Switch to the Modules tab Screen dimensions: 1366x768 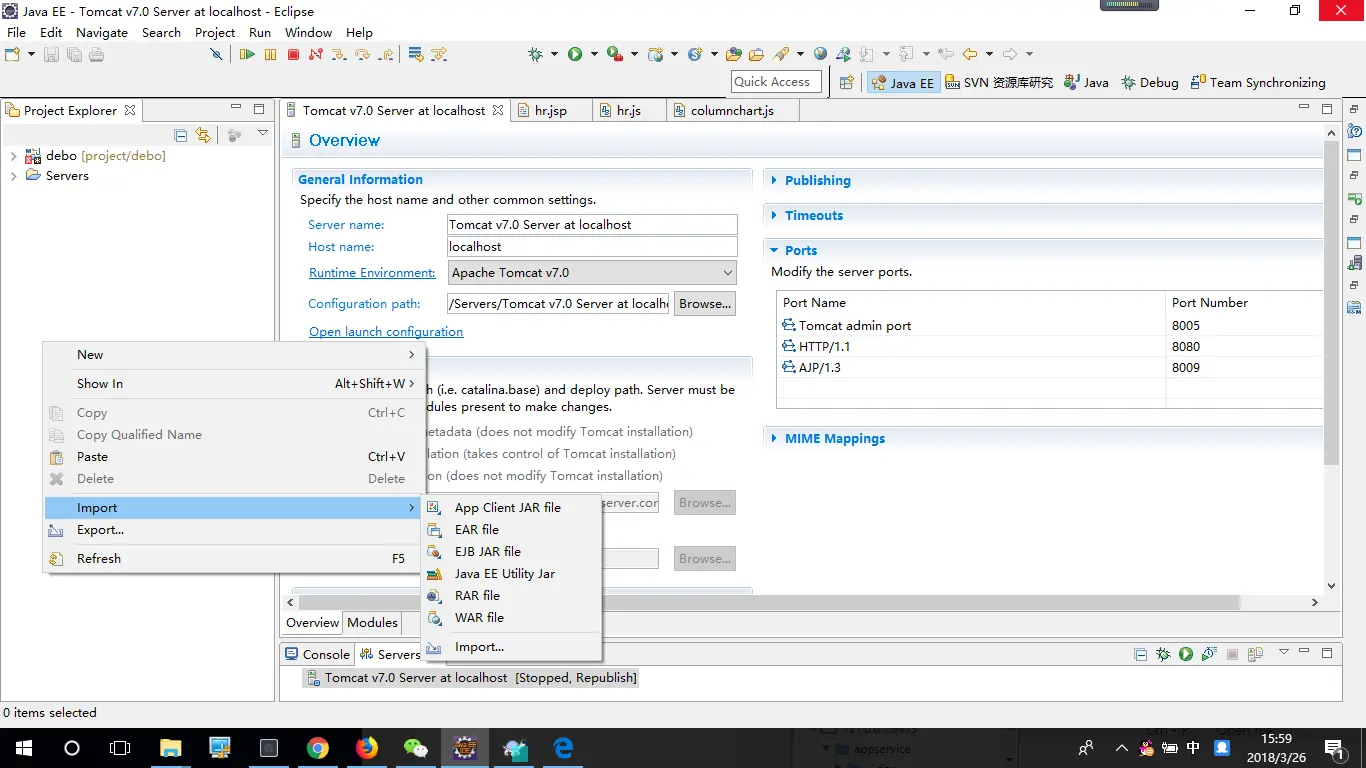coord(372,623)
